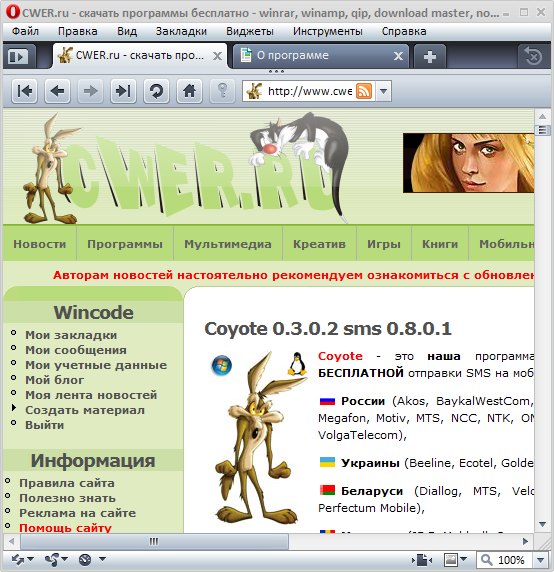Viewport: 554px width, 572px height.
Task: Reload the page with the Reload button
Action: coord(156,91)
